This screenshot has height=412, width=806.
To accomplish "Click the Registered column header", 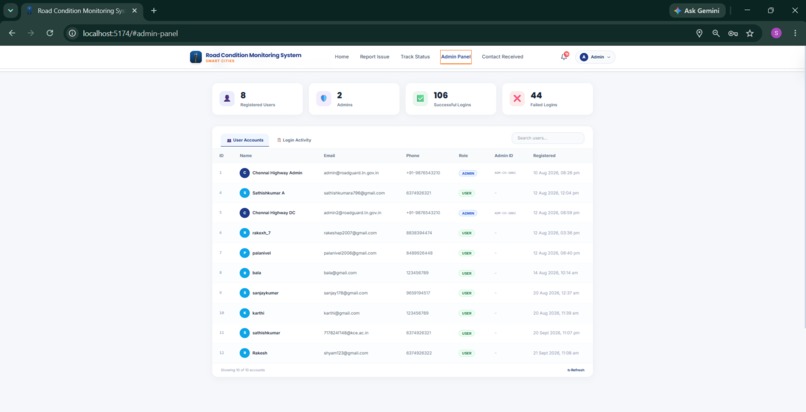I will [544, 156].
